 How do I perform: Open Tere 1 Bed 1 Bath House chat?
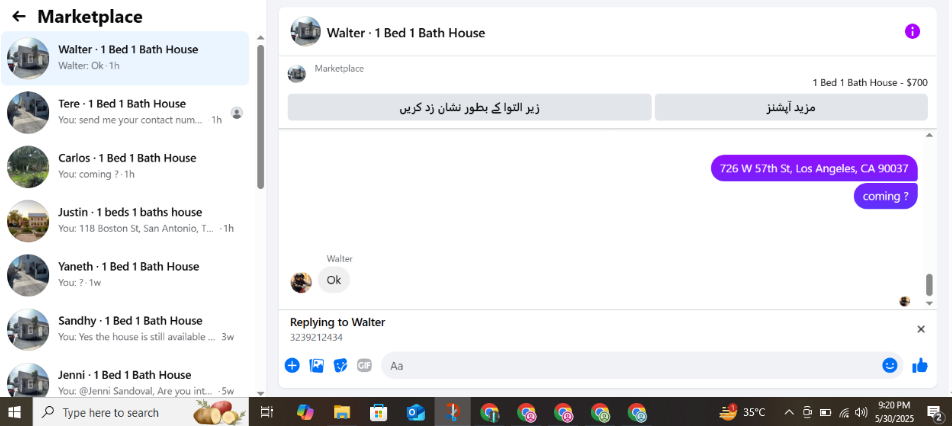125,112
